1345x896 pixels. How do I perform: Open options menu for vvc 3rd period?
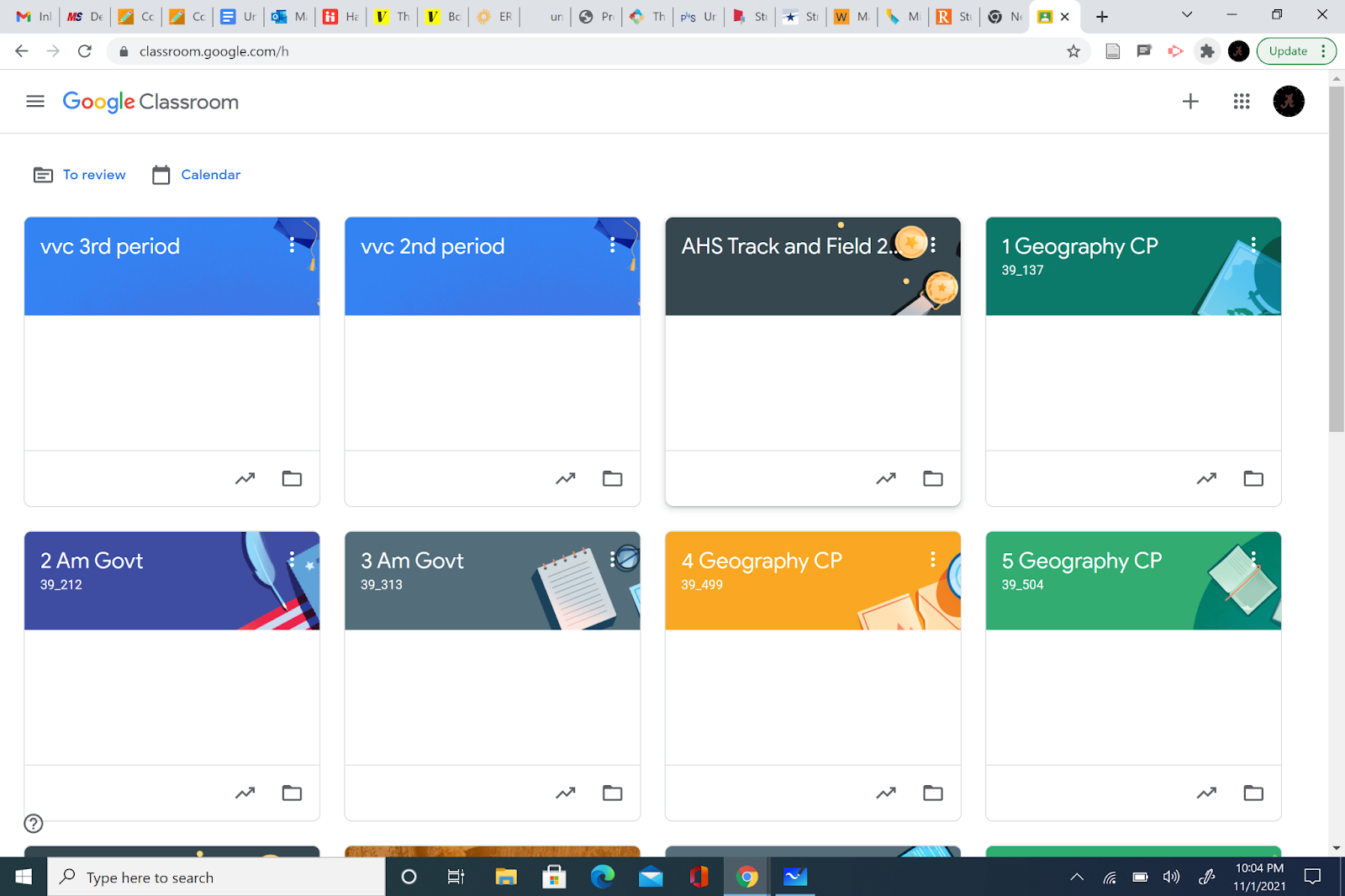coord(292,245)
